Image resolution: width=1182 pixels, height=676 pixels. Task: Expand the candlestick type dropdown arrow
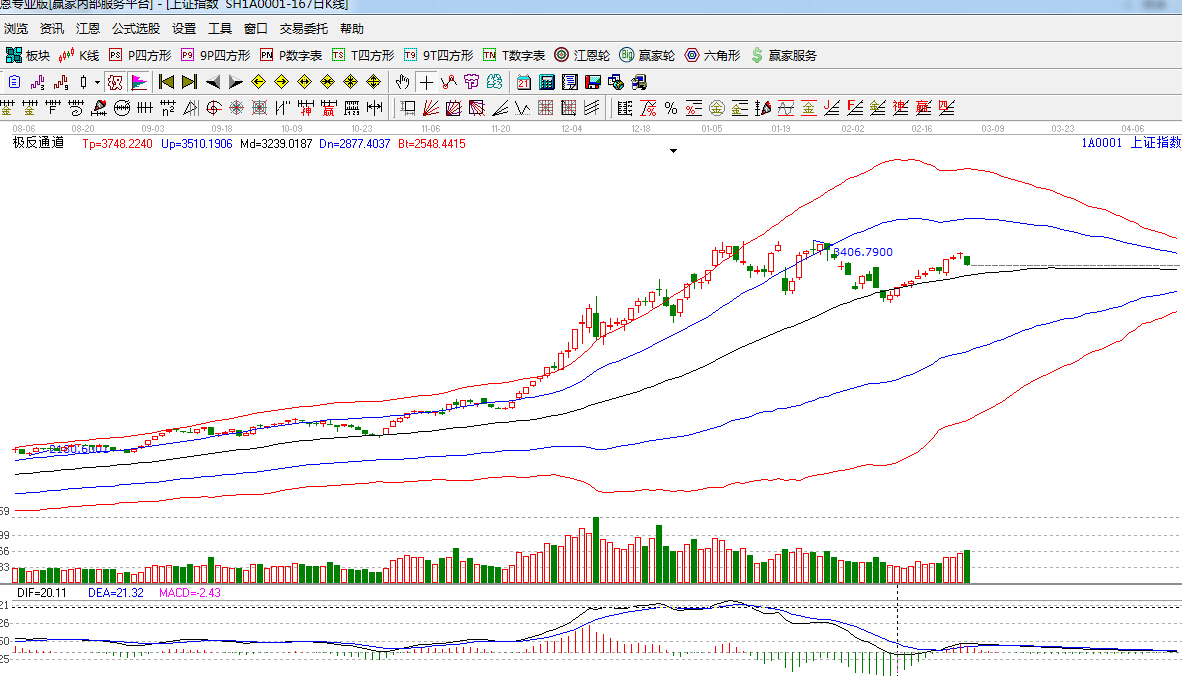[x=97, y=82]
